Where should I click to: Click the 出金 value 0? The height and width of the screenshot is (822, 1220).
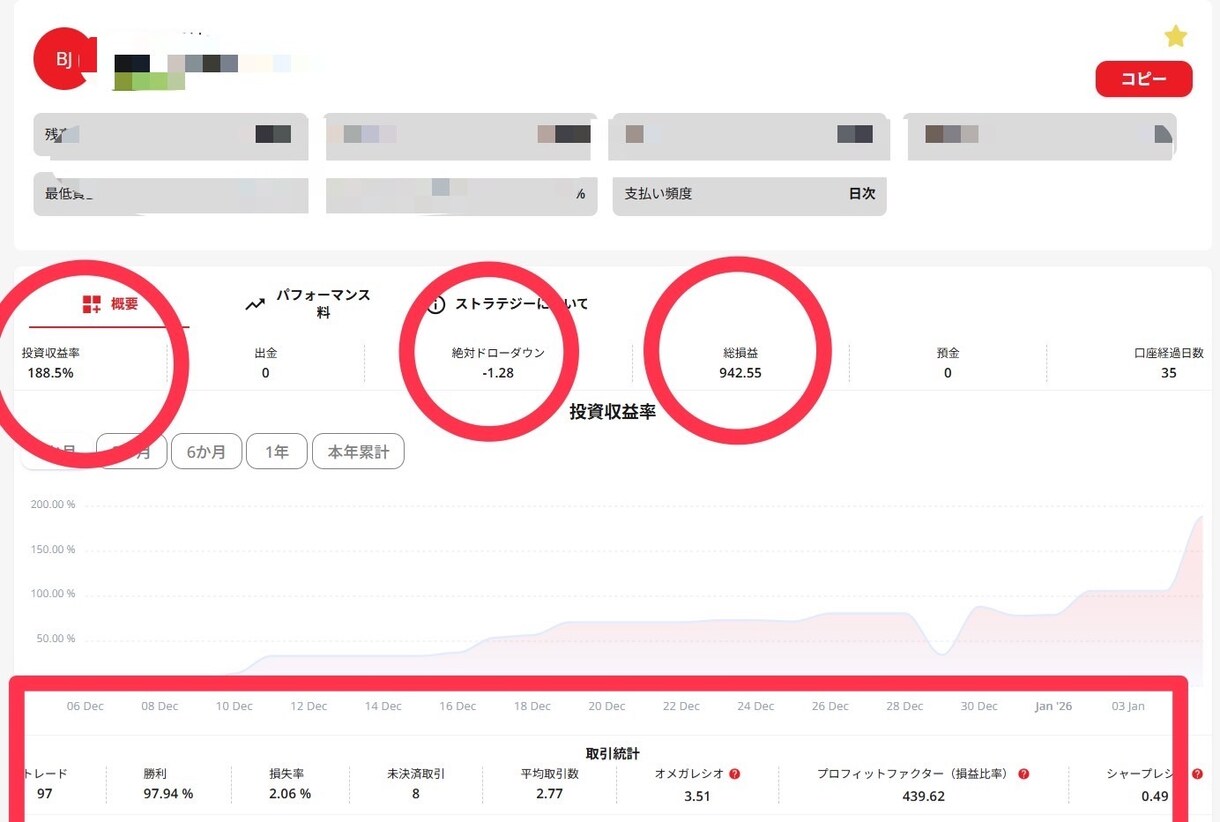[266, 373]
